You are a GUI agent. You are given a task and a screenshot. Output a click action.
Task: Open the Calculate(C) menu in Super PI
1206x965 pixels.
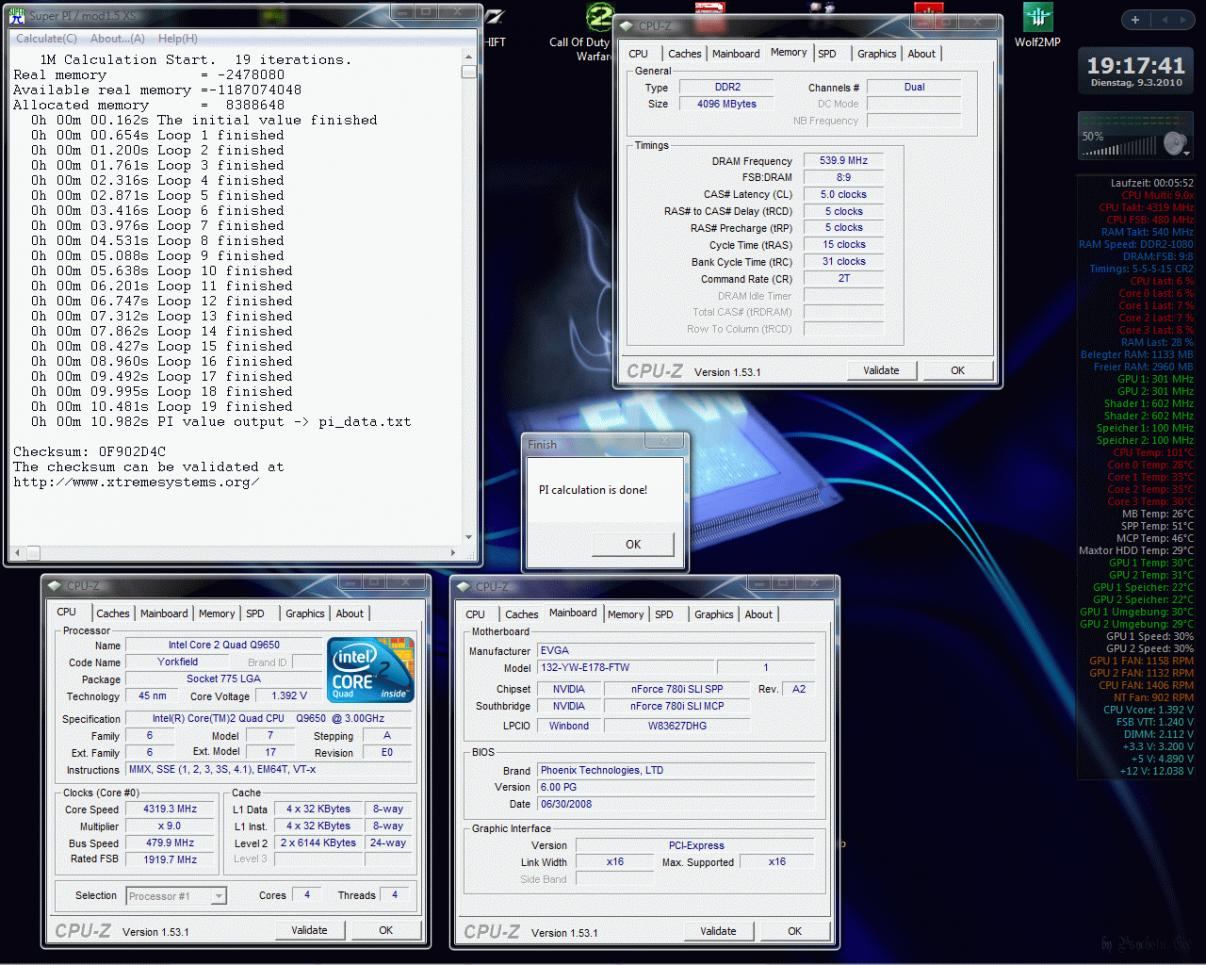47,38
